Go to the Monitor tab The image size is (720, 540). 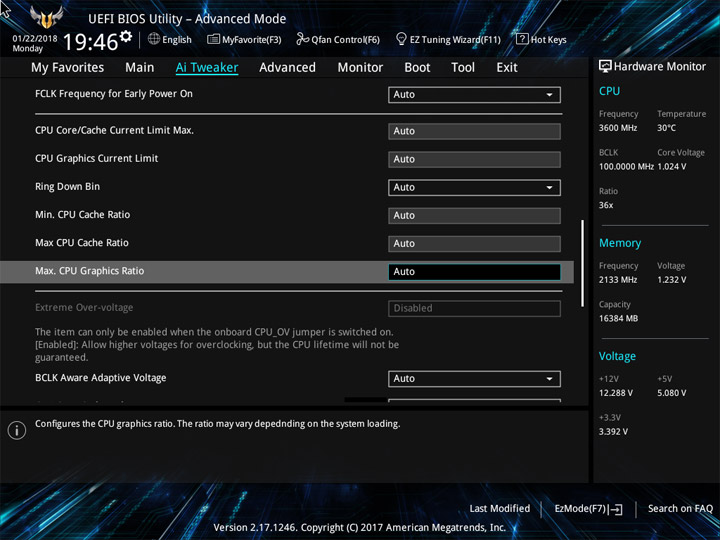360,68
